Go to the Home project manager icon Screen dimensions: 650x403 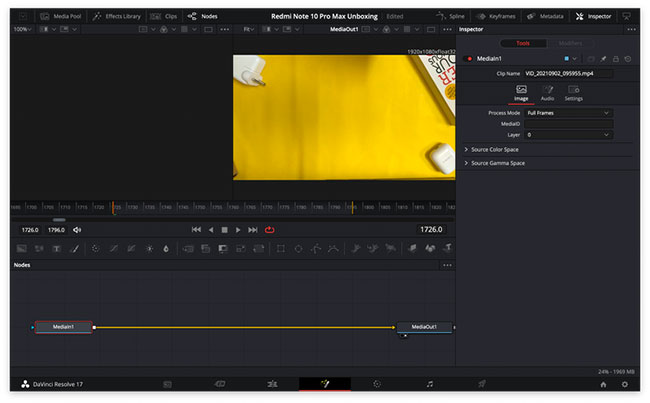click(603, 384)
